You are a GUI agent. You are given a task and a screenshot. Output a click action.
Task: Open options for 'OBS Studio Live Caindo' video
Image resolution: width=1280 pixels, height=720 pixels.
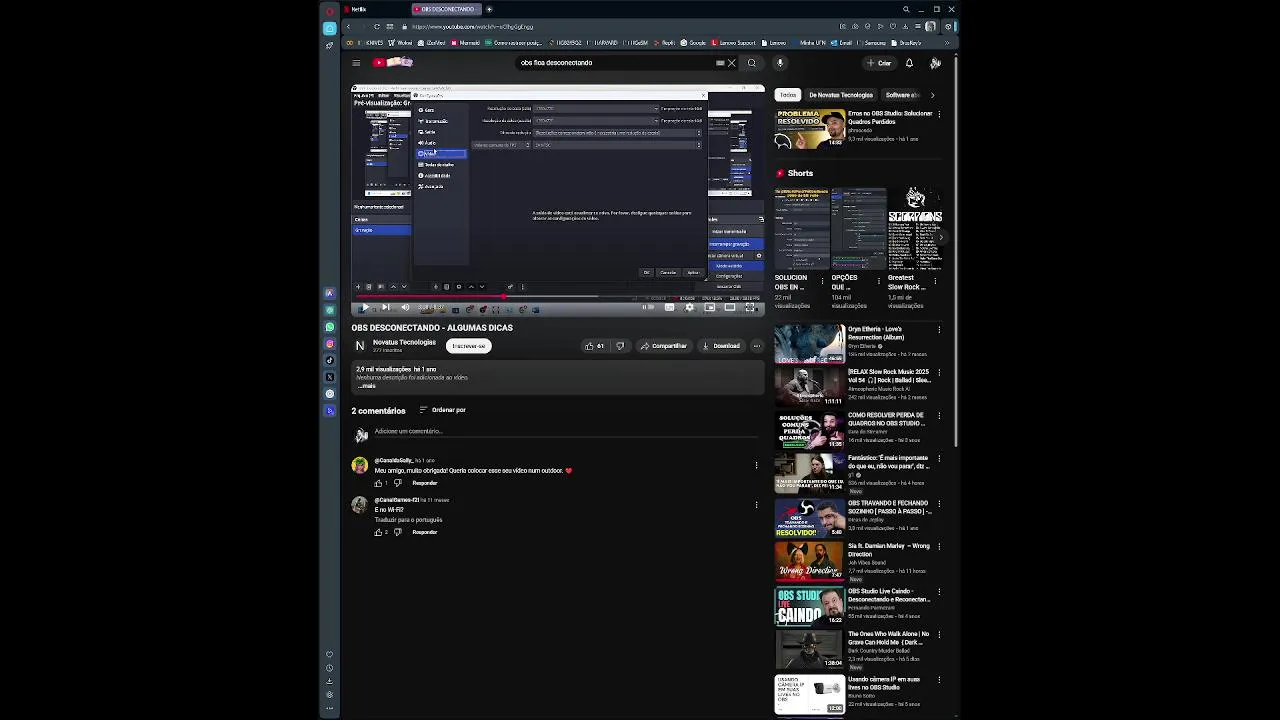(x=939, y=592)
